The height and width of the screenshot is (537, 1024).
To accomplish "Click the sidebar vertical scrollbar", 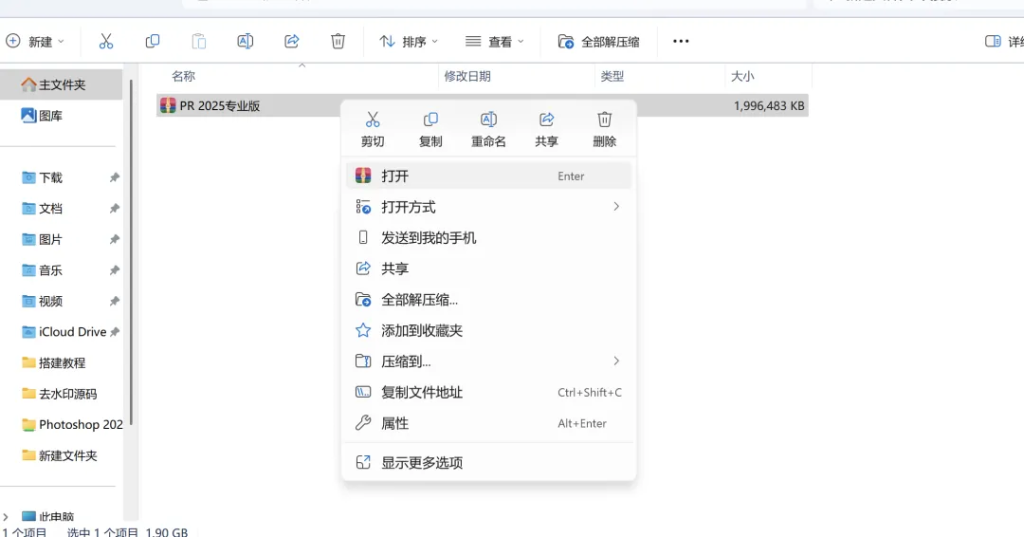I will pyautogui.click(x=131, y=252).
